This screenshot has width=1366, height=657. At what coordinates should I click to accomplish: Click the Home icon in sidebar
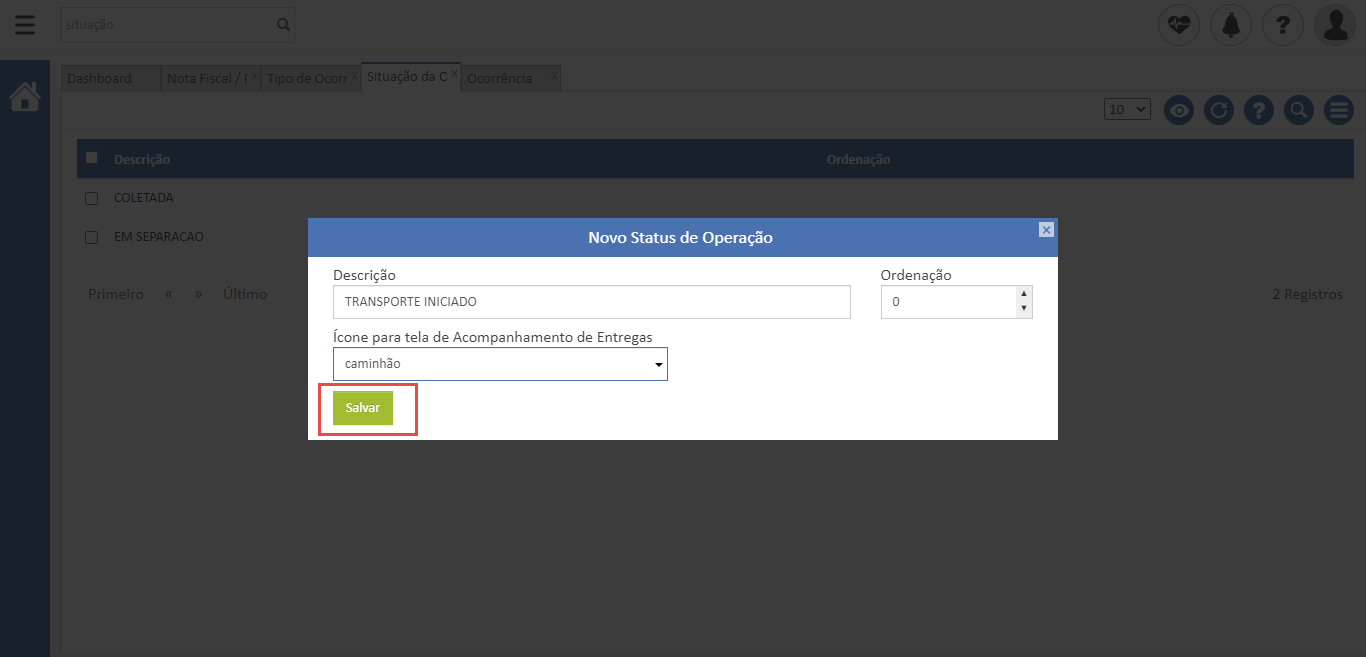(x=25, y=97)
